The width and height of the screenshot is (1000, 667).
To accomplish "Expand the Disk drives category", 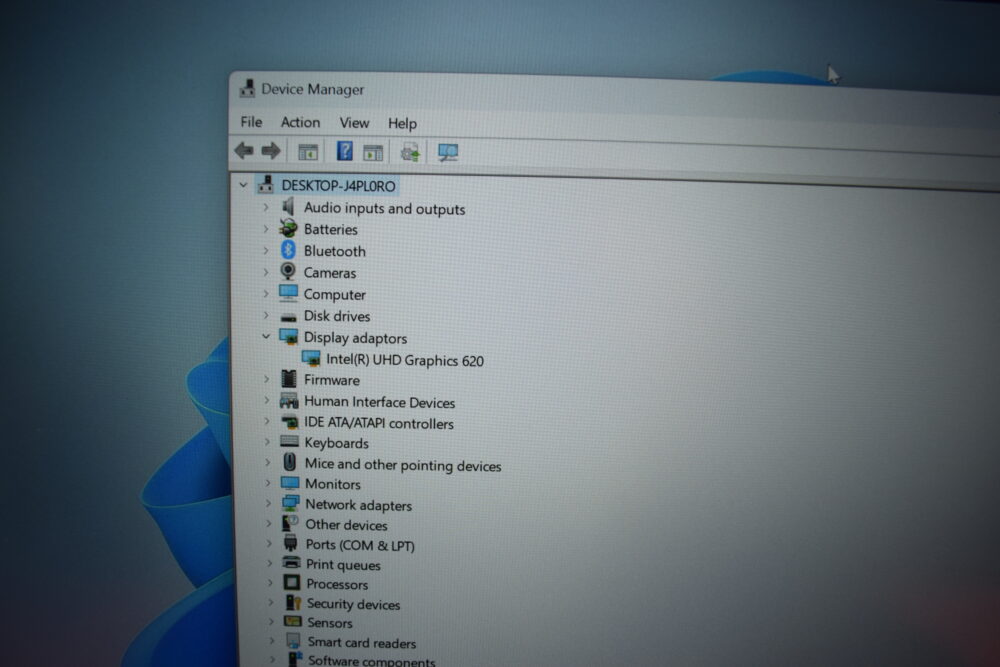I will (266, 315).
